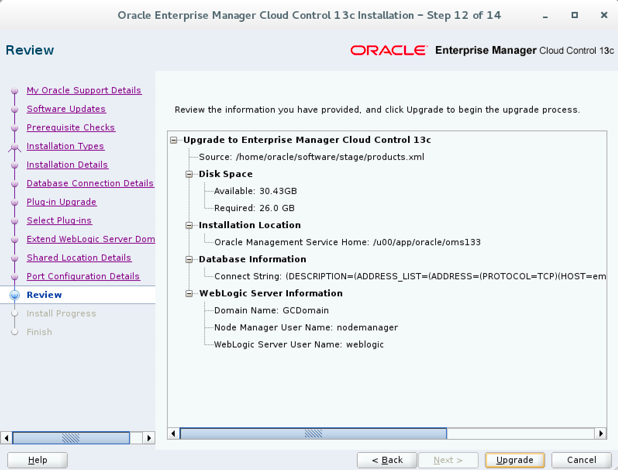Viewport: 618px width, 470px height.
Task: Select the Connect String row
Action: pos(410,276)
